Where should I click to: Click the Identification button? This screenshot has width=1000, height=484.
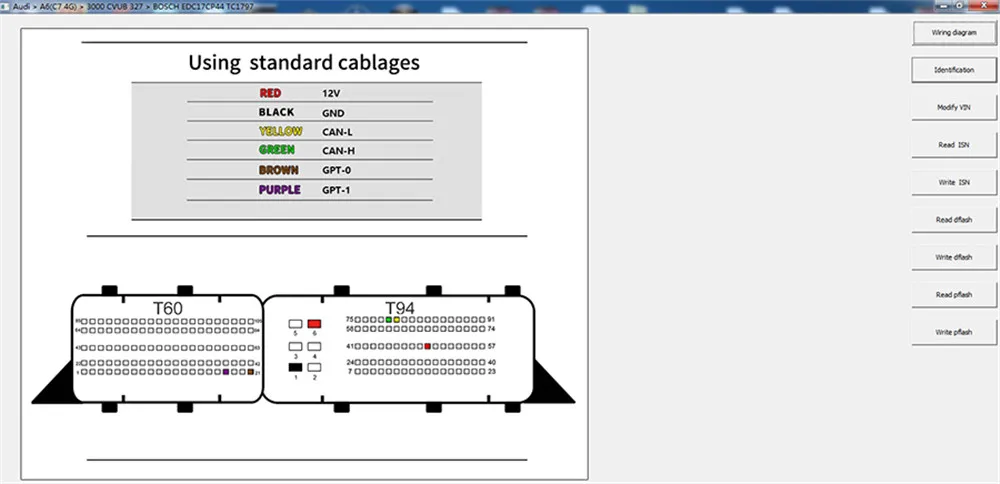click(x=954, y=70)
